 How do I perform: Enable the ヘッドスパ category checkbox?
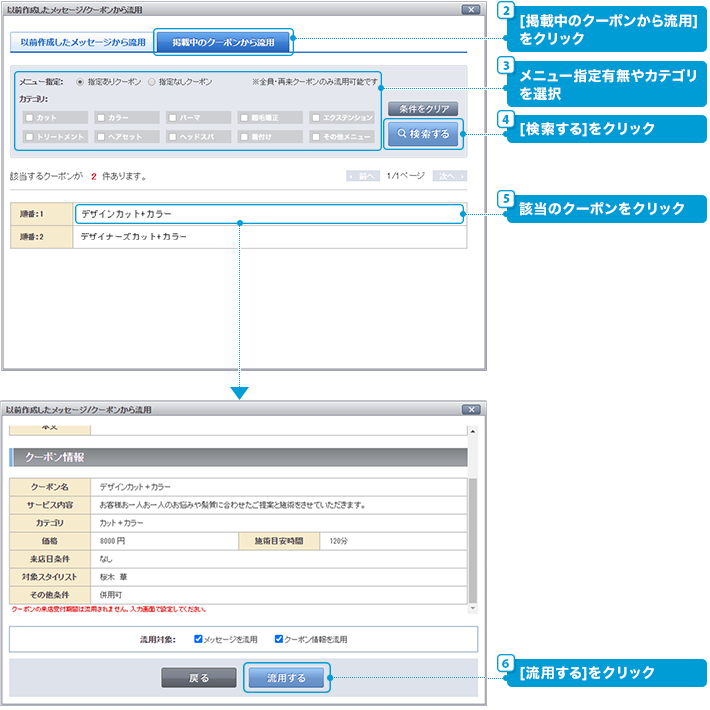[172, 136]
